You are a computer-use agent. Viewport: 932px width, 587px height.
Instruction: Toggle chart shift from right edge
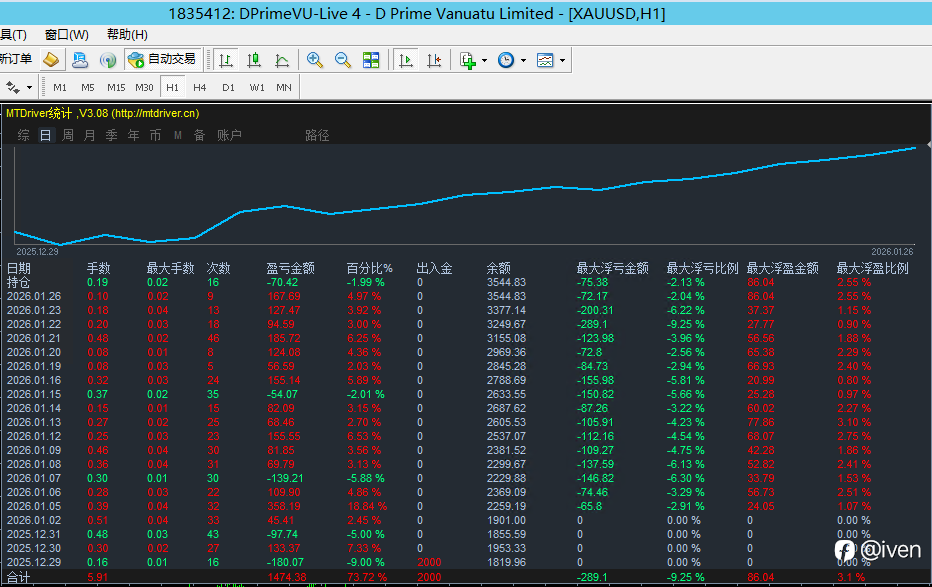click(434, 60)
